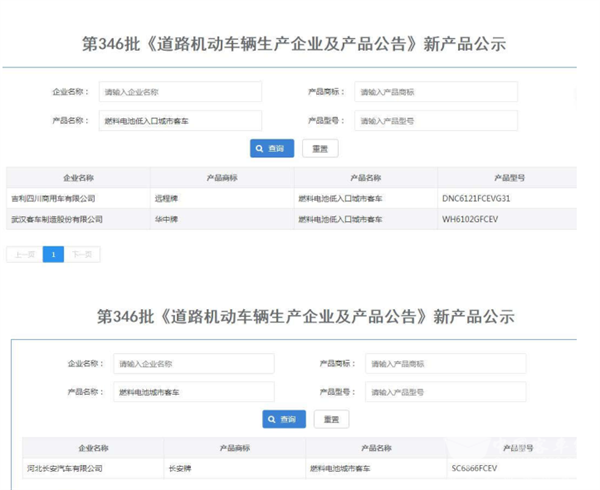Click the 华中牌 trademark cell

(166, 219)
